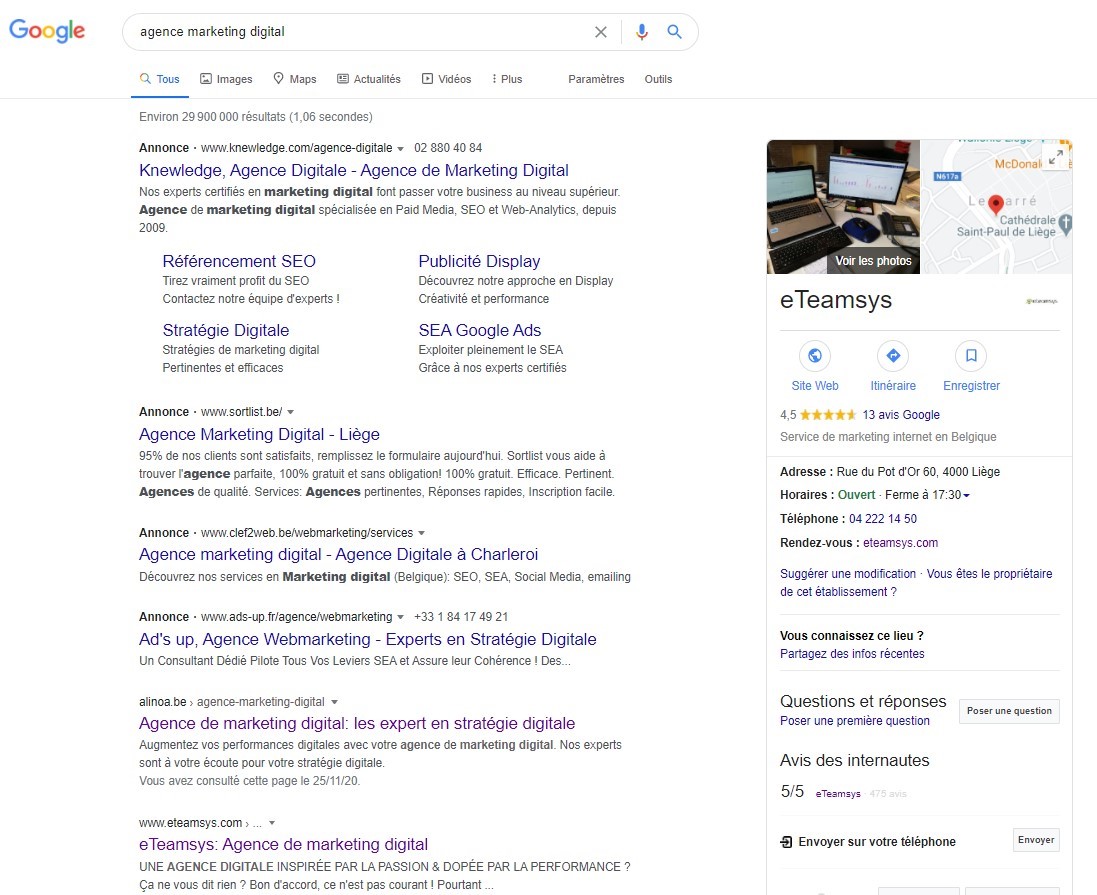This screenshot has width=1097, height=895.
Task: Click the Google logo
Action: click(47, 31)
